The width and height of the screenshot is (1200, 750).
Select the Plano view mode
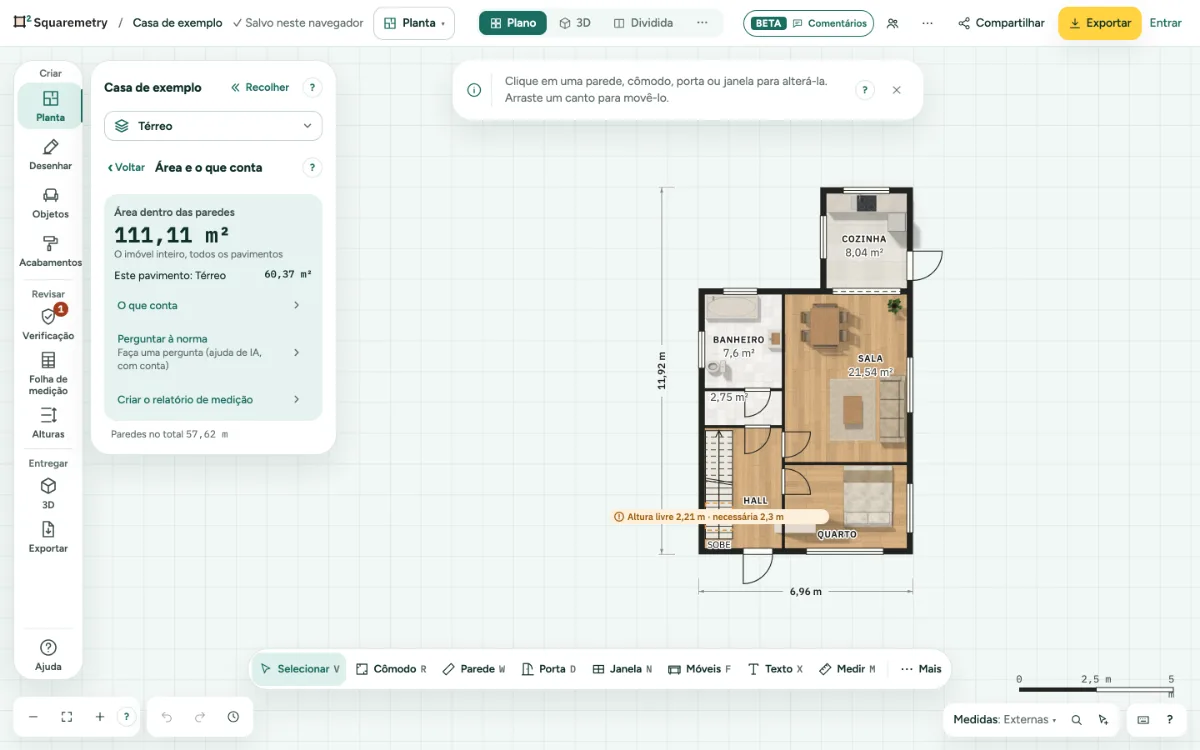click(513, 23)
